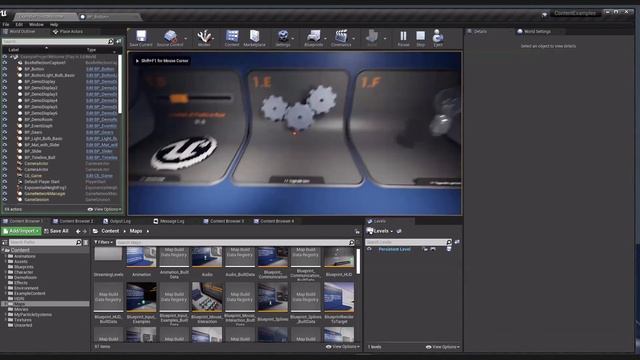Screen dimensions: 640x360
Task: Click the asset search magnifier icon
Action: point(351,242)
